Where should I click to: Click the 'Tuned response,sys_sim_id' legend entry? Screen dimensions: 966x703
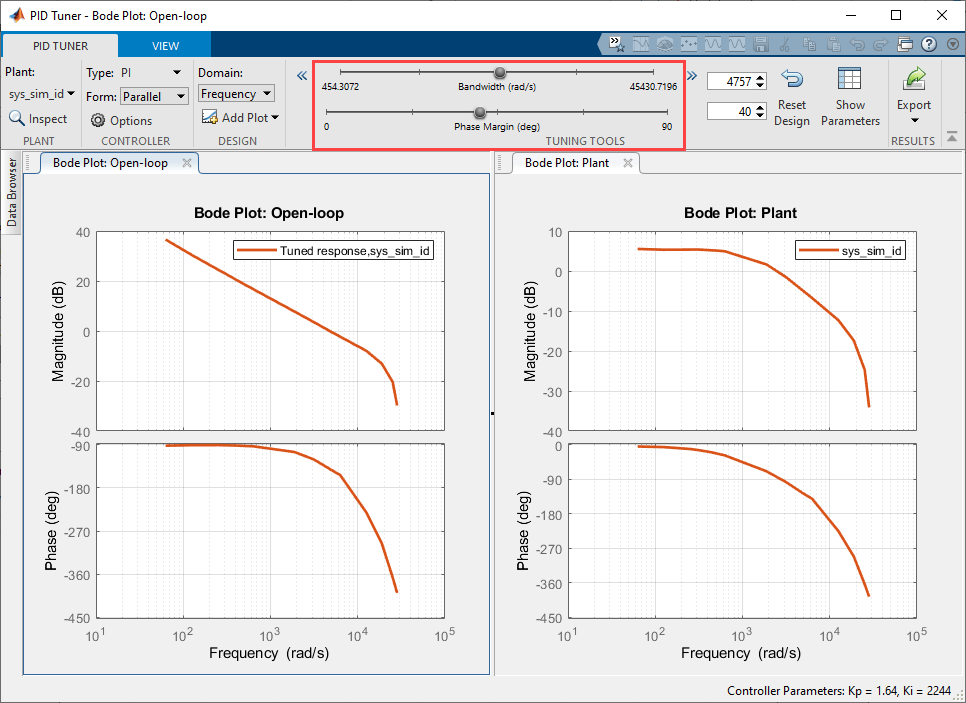point(333,250)
